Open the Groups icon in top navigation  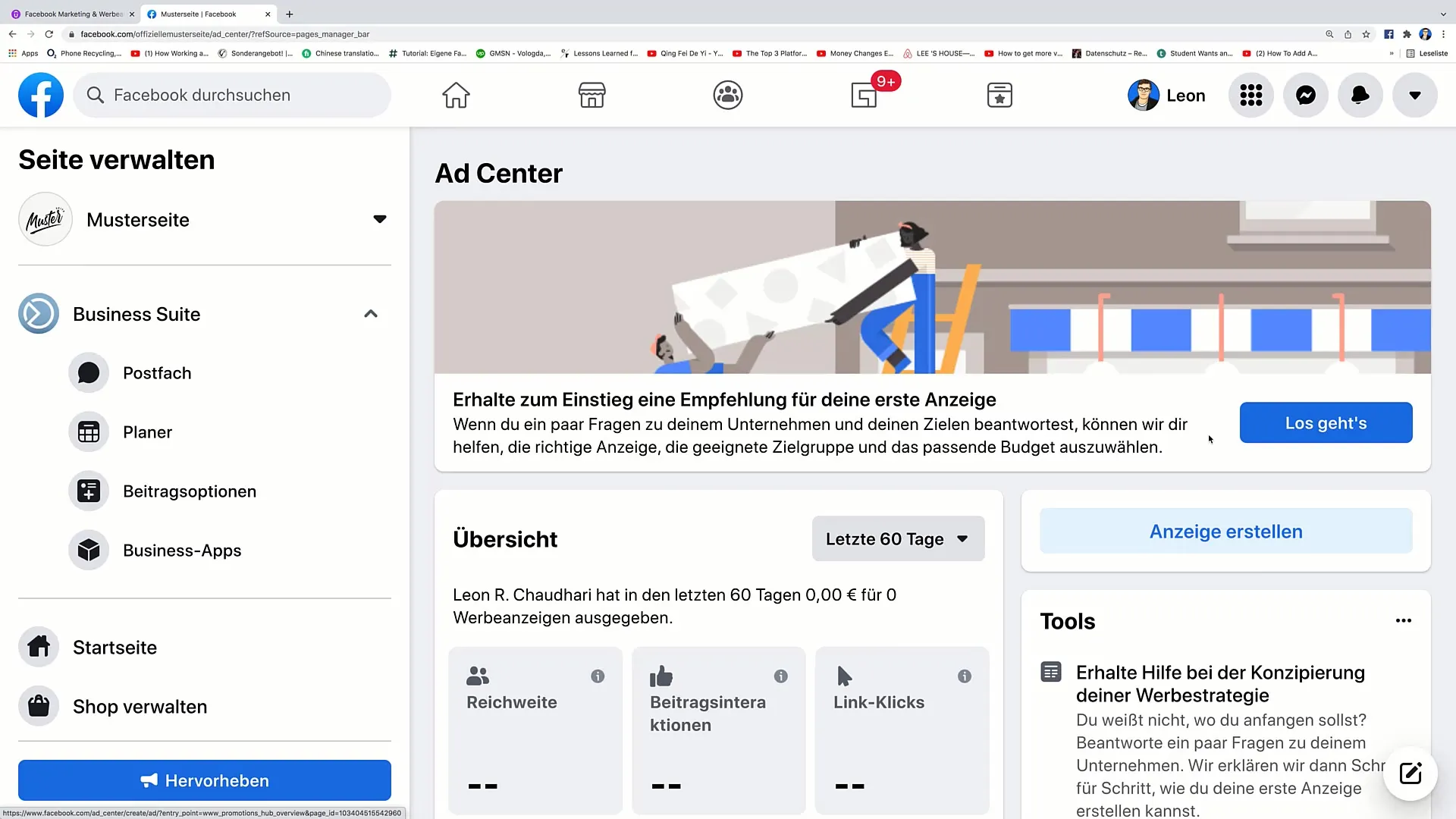click(x=728, y=95)
